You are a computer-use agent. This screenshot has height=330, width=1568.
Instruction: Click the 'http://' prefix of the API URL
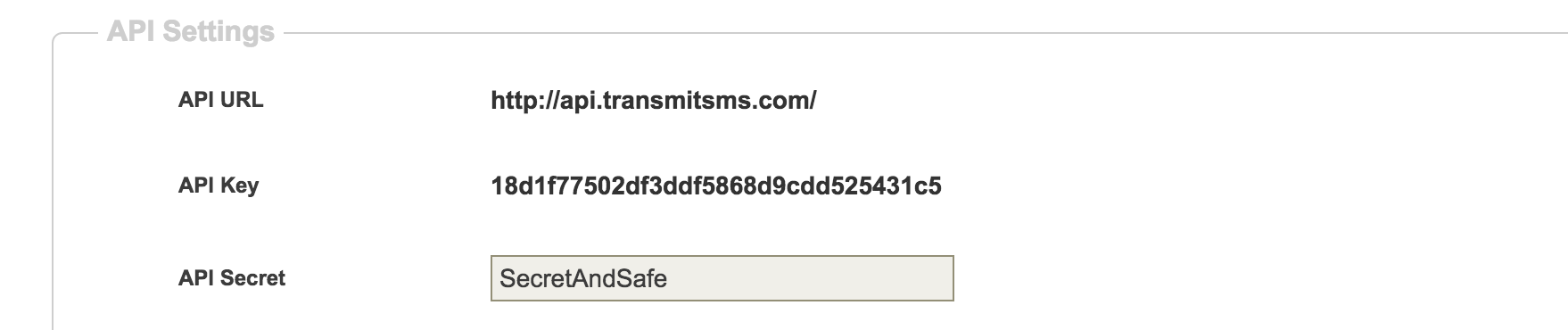(x=525, y=100)
